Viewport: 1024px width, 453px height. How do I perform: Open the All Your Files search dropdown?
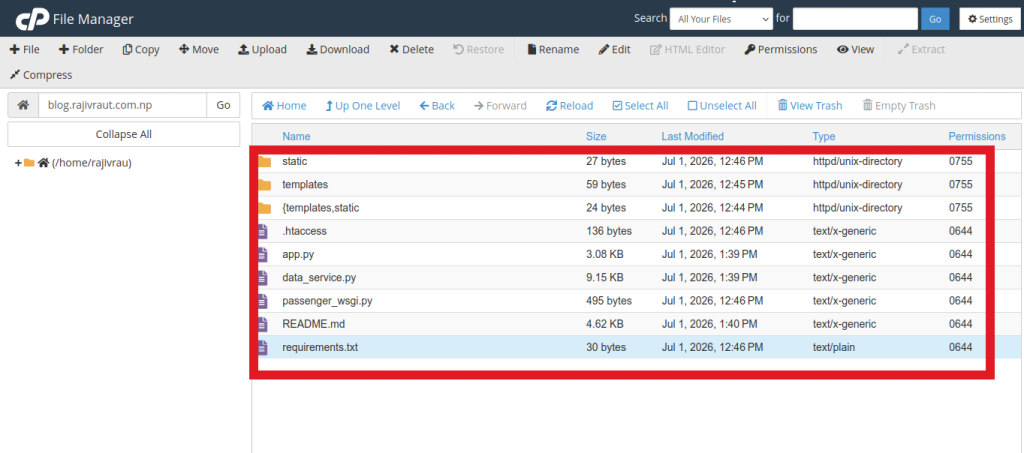[x=721, y=19]
